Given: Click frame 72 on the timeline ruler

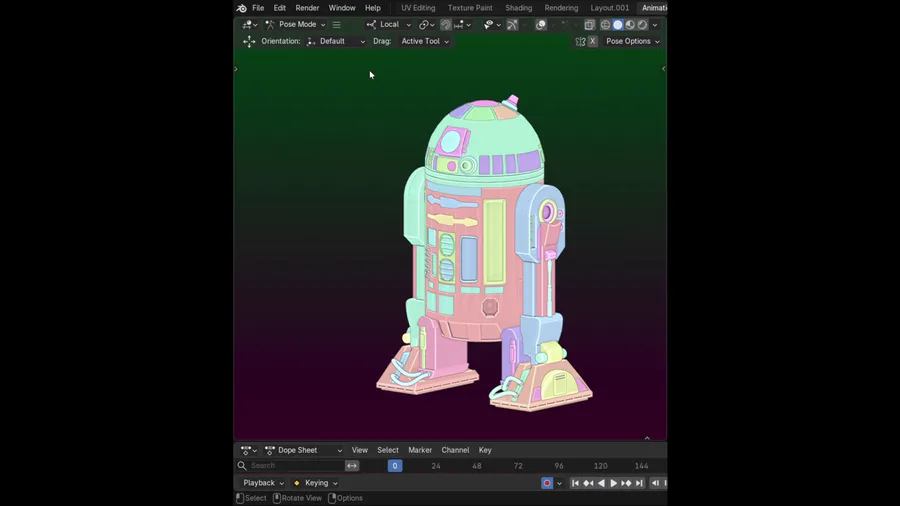Looking at the screenshot, I should 518,466.
